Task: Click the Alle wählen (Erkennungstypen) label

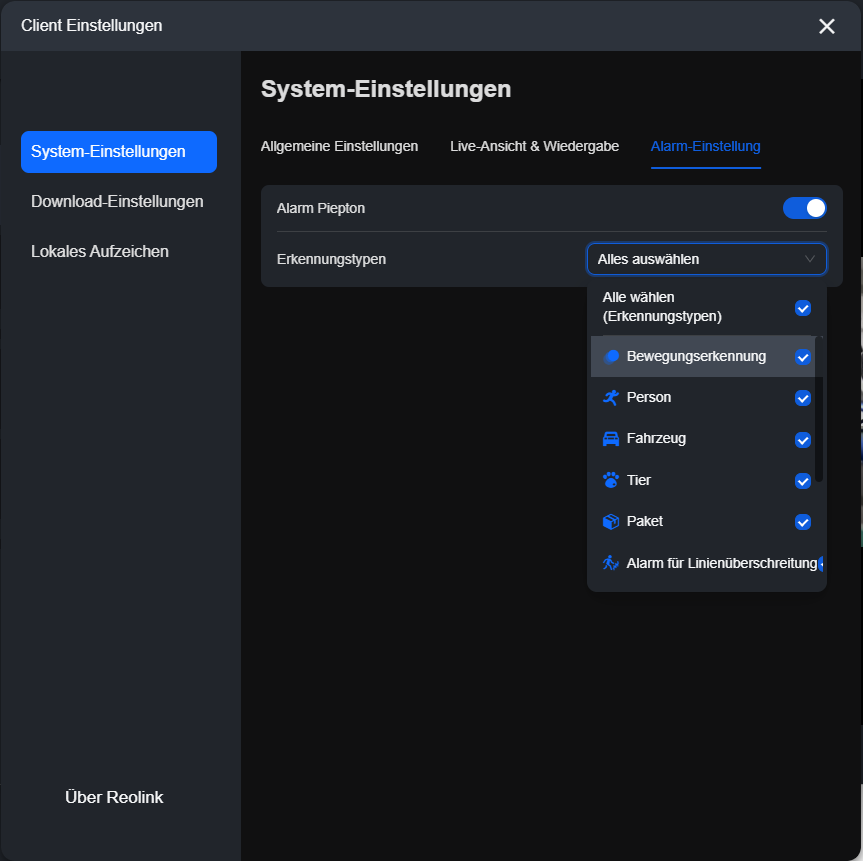Action: click(x=662, y=307)
